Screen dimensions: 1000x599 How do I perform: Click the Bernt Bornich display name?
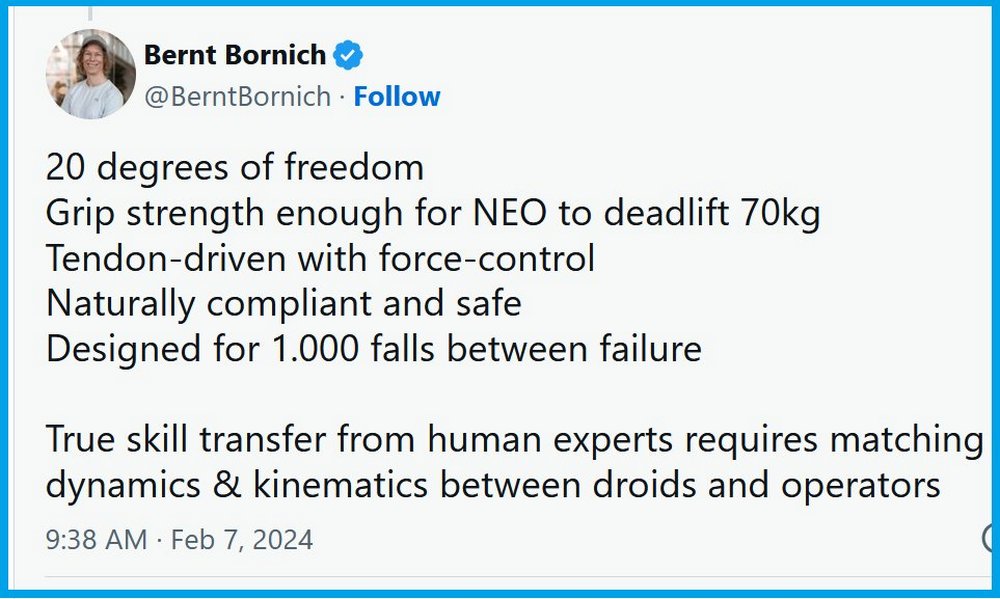pos(235,55)
